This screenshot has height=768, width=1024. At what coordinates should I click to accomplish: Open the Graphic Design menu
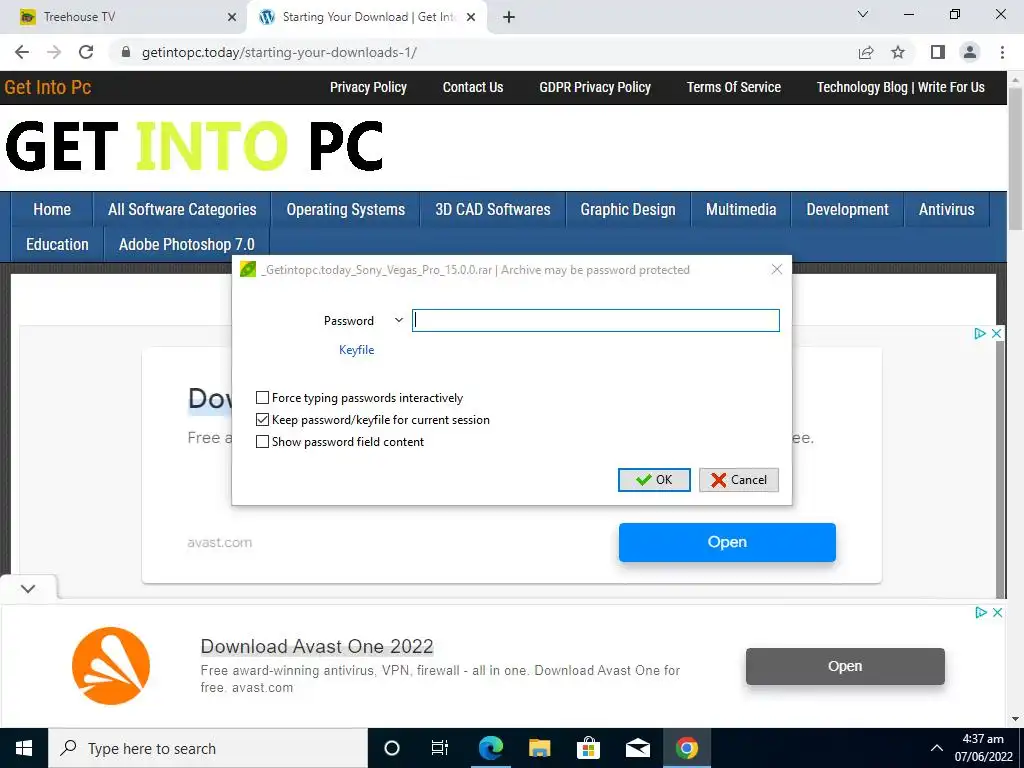[628, 210]
